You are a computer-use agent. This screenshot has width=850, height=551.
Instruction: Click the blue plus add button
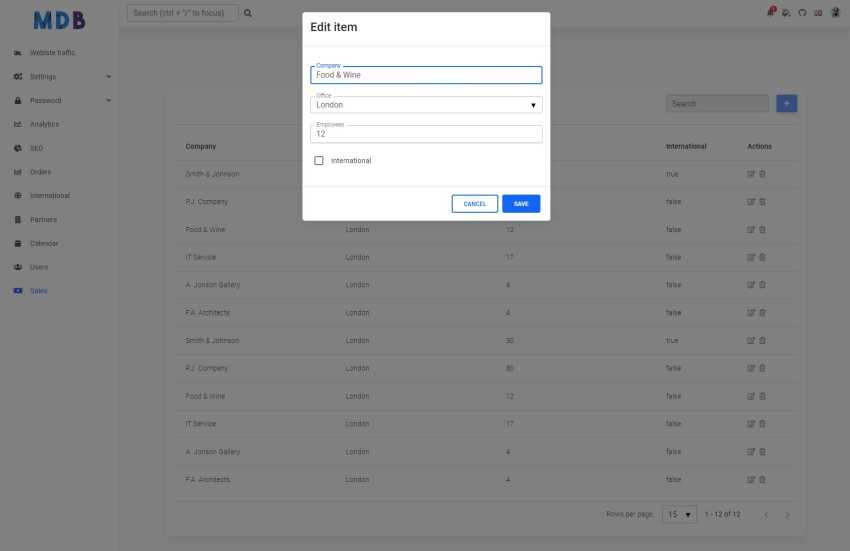click(x=787, y=104)
